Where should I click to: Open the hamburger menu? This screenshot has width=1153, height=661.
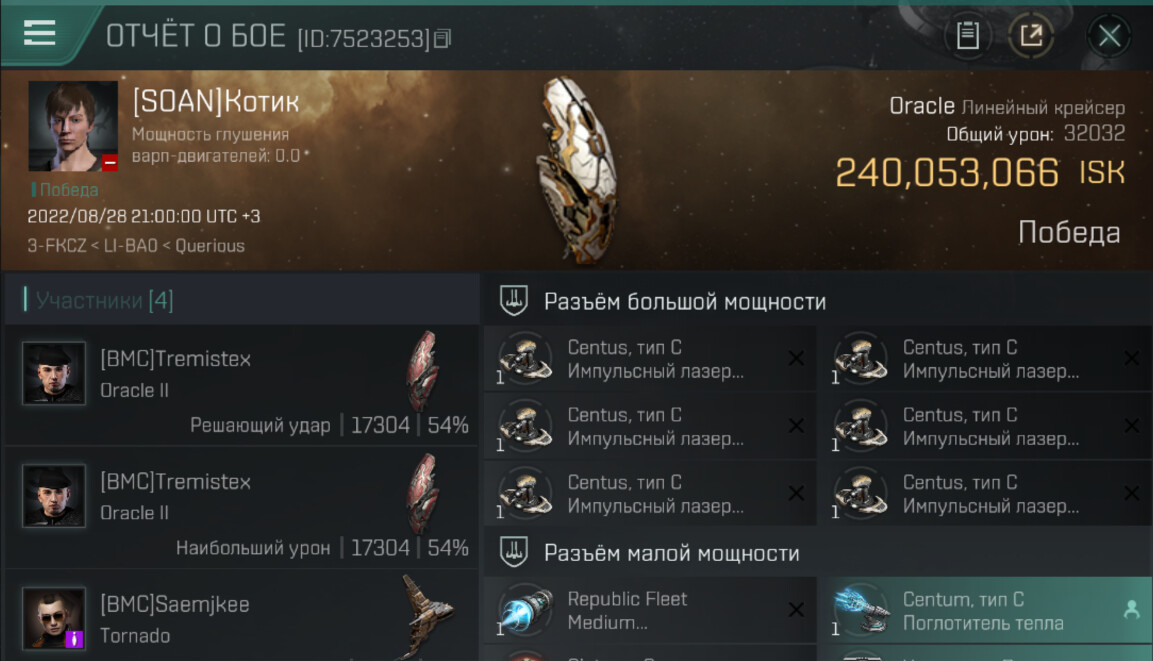pyautogui.click(x=40, y=33)
